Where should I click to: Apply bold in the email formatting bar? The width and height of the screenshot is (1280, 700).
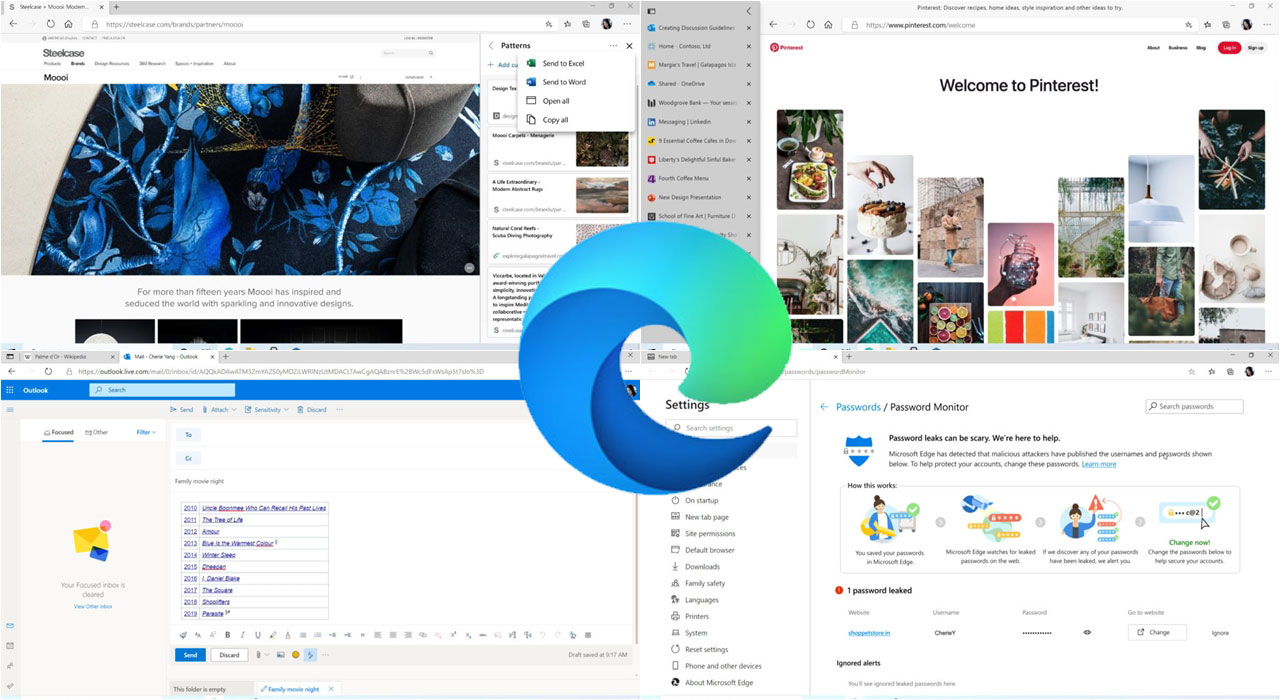coord(227,634)
